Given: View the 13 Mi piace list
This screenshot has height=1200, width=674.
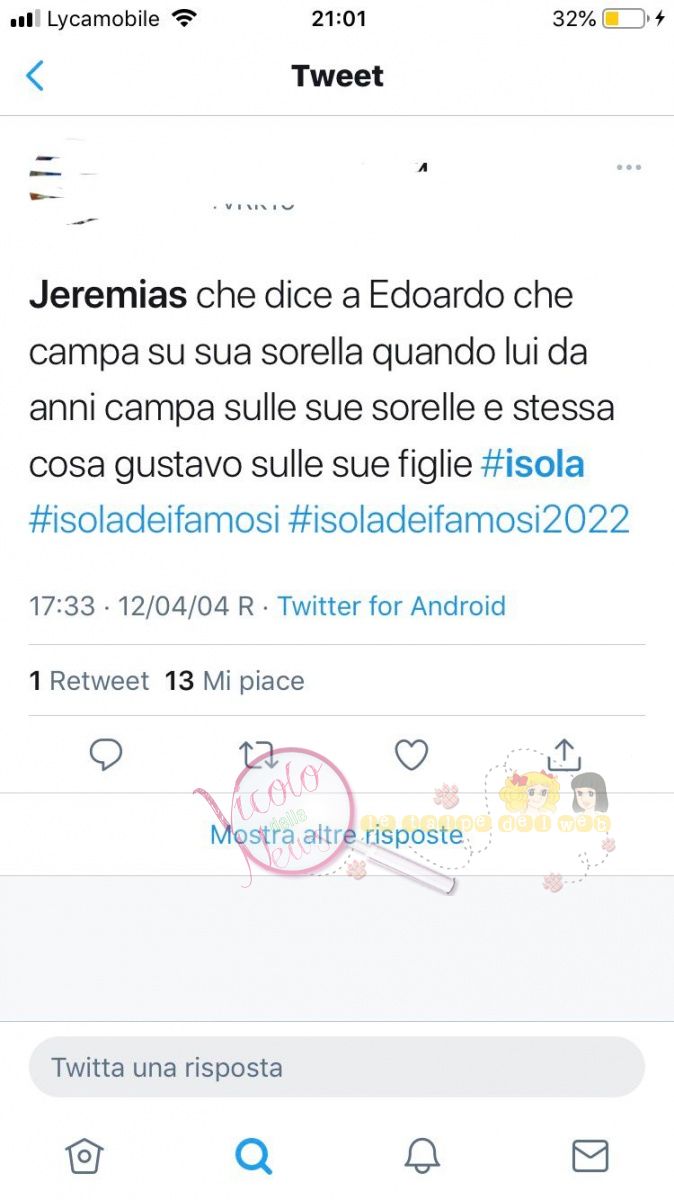Looking at the screenshot, I should point(235,681).
